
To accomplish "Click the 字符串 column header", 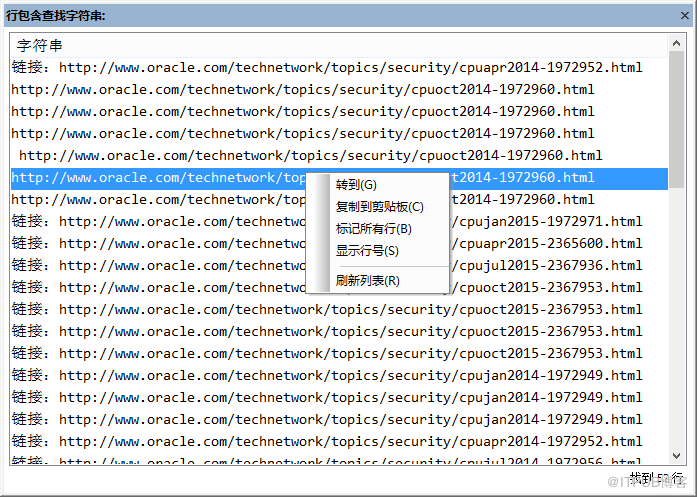I will click(339, 46).
